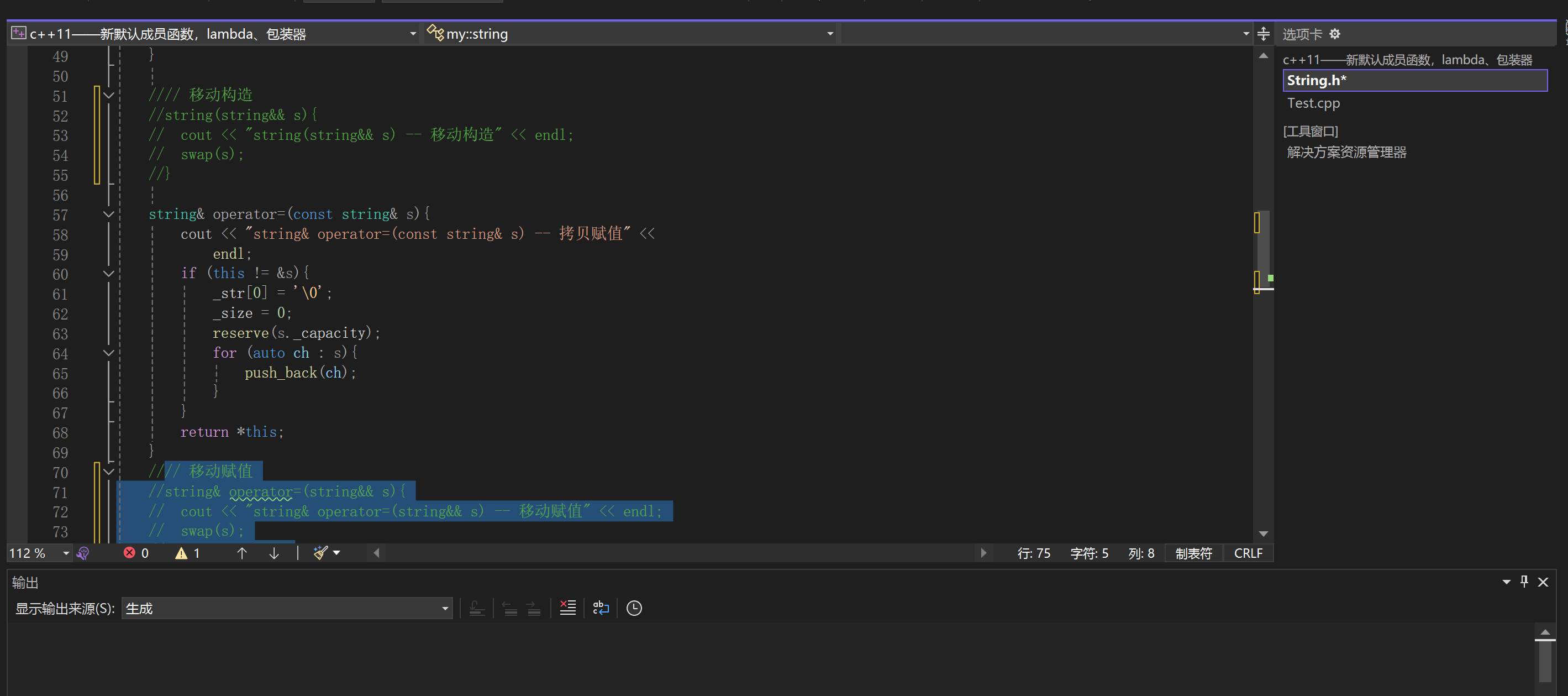This screenshot has height=696, width=1568.
Task: Click the line indicator 行: 75
Action: pyautogui.click(x=1034, y=553)
